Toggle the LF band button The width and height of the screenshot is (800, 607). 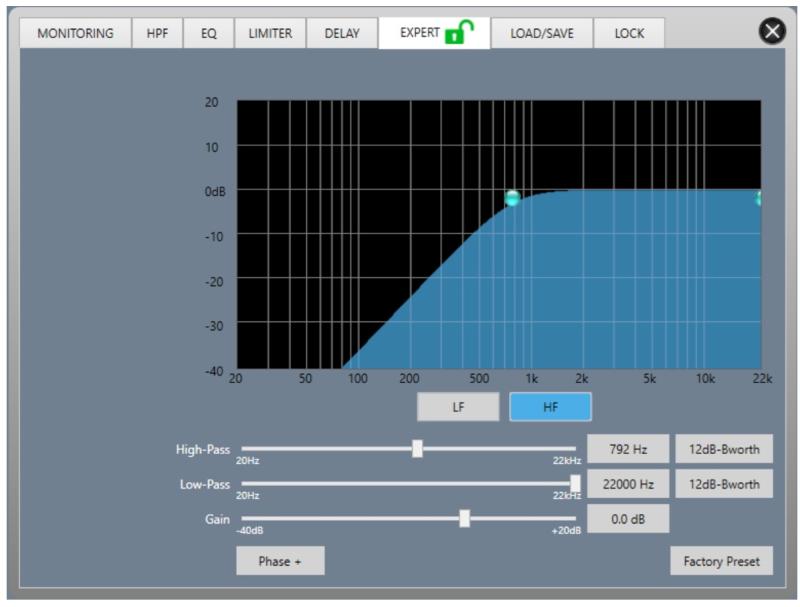(458, 407)
